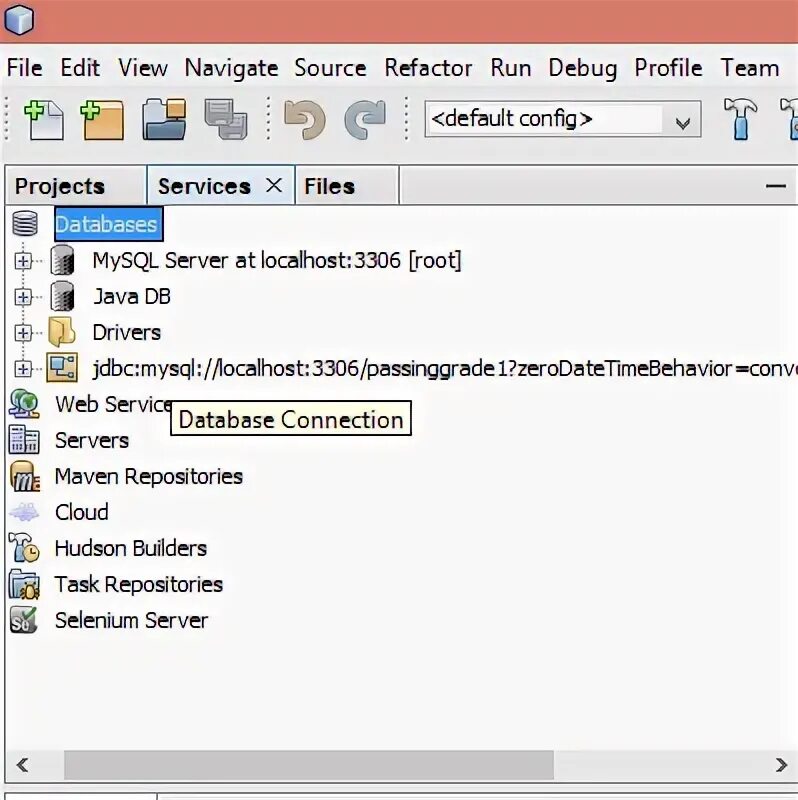Viewport: 798px width, 800px height.
Task: Click the New Project toolbar icon
Action: click(102, 120)
